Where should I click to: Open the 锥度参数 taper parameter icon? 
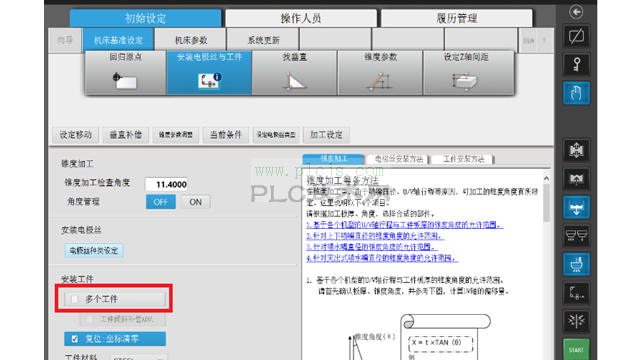click(x=380, y=73)
